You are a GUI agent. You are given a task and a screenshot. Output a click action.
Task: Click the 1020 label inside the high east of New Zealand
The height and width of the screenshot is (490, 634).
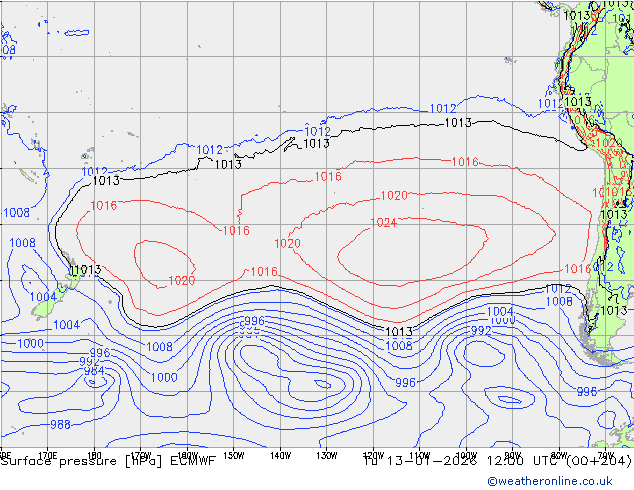click(182, 281)
